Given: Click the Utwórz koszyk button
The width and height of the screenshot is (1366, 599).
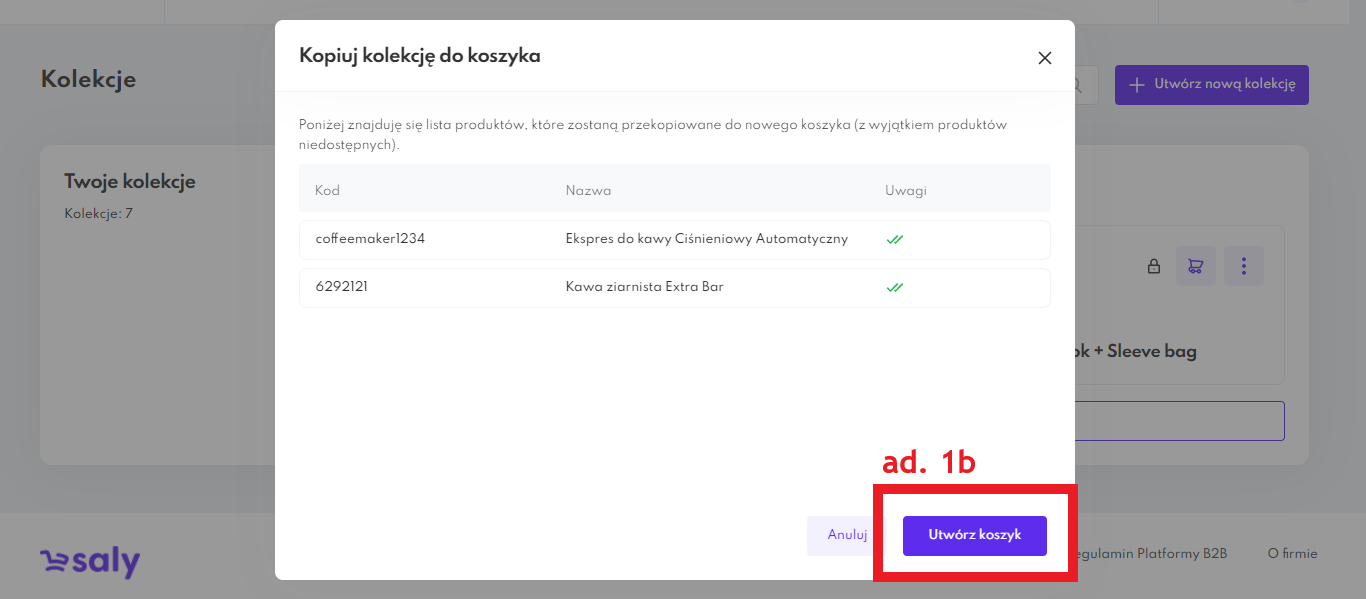Looking at the screenshot, I should [974, 535].
